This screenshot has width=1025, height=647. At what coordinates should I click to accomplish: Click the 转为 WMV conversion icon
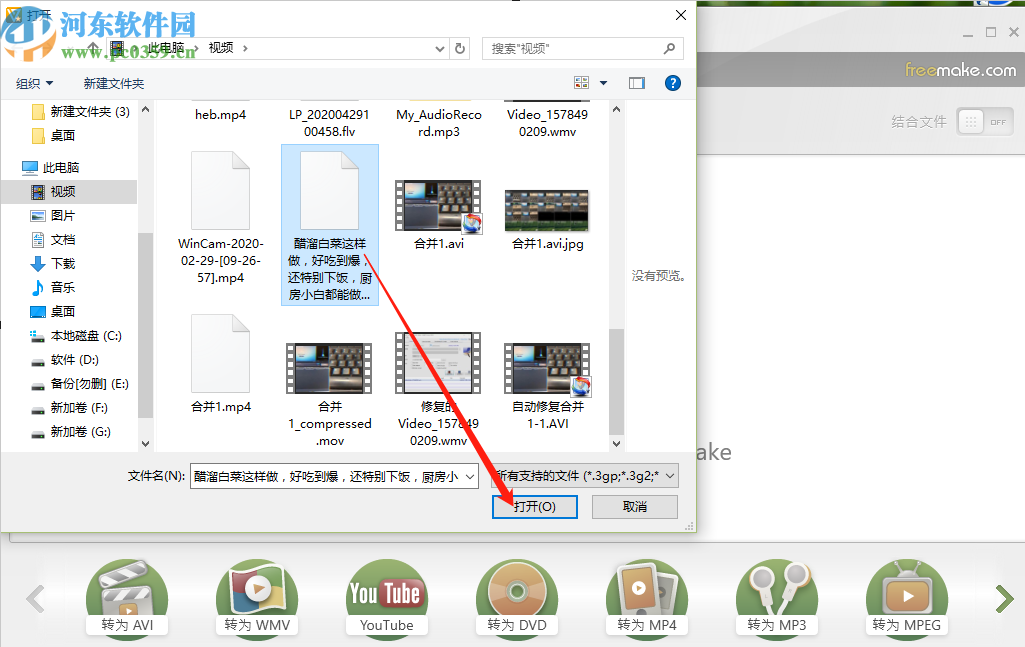257,598
